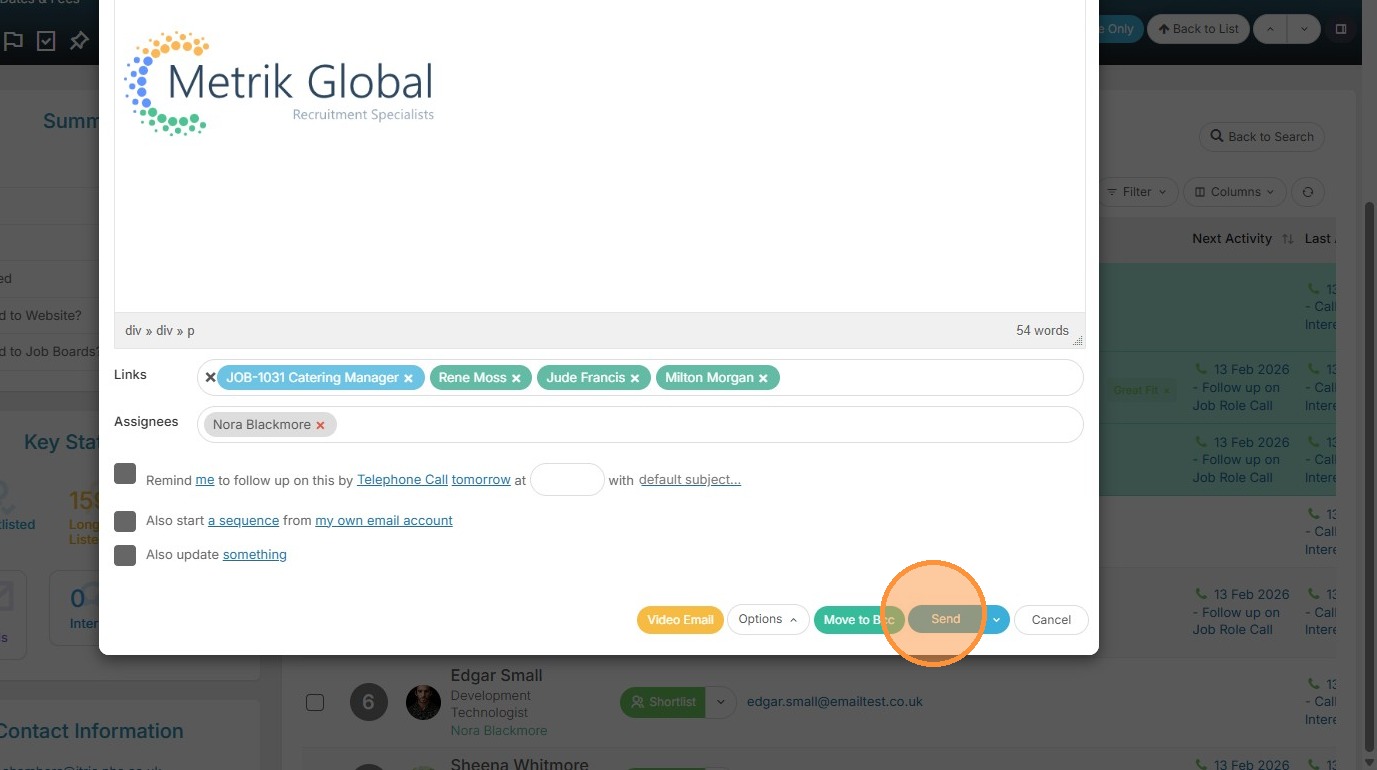Tick the Also start a sequence checkbox
The width and height of the screenshot is (1377, 770).
[125, 521]
